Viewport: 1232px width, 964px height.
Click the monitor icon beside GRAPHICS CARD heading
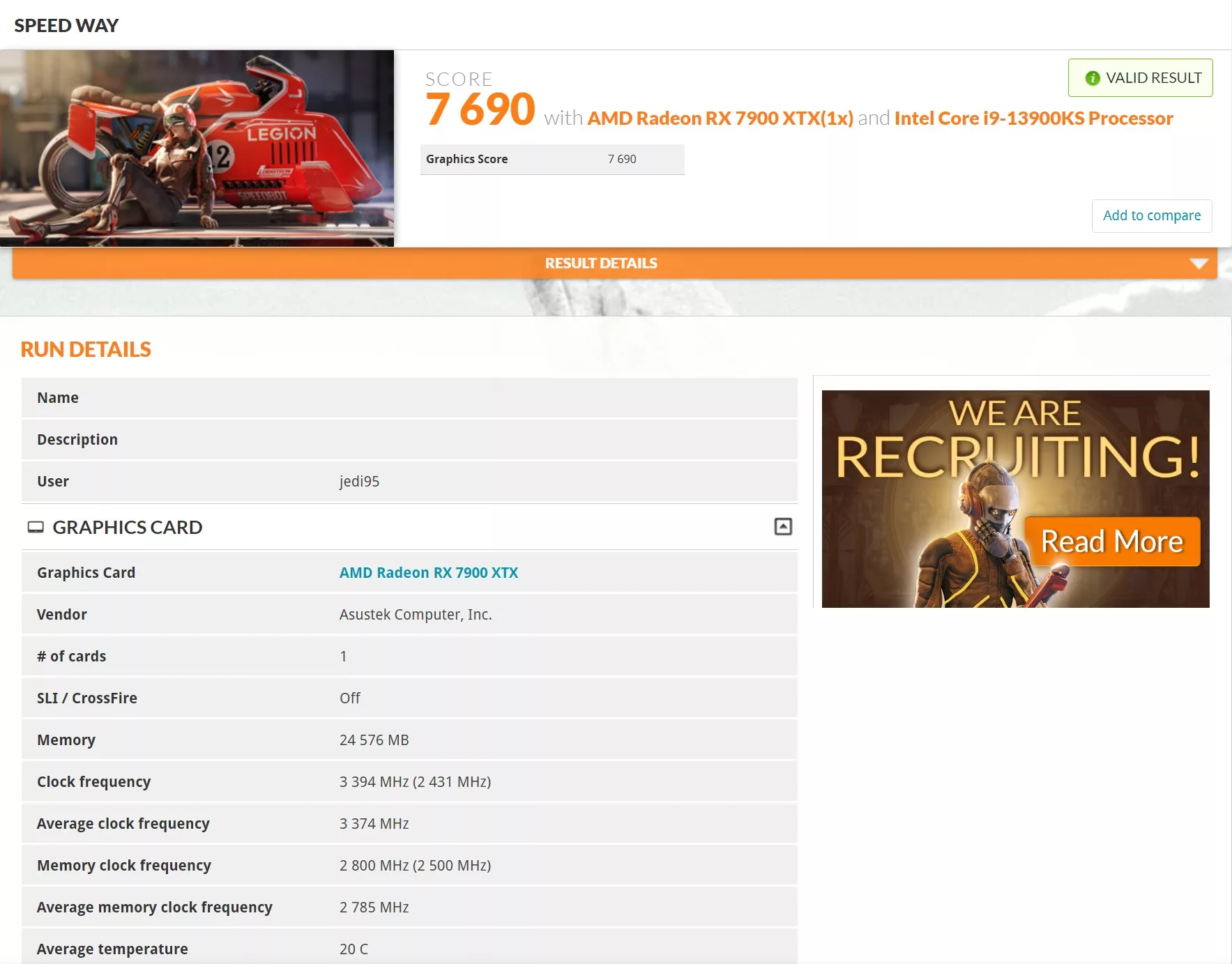pos(36,527)
